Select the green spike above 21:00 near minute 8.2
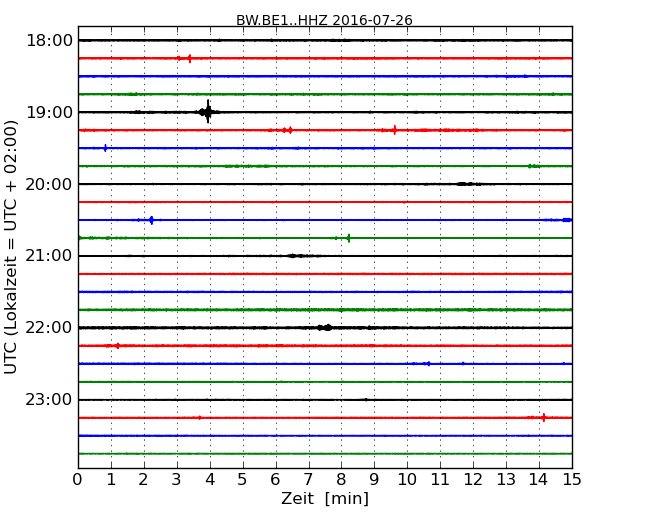This screenshot has height=520, width=650. coord(349,238)
